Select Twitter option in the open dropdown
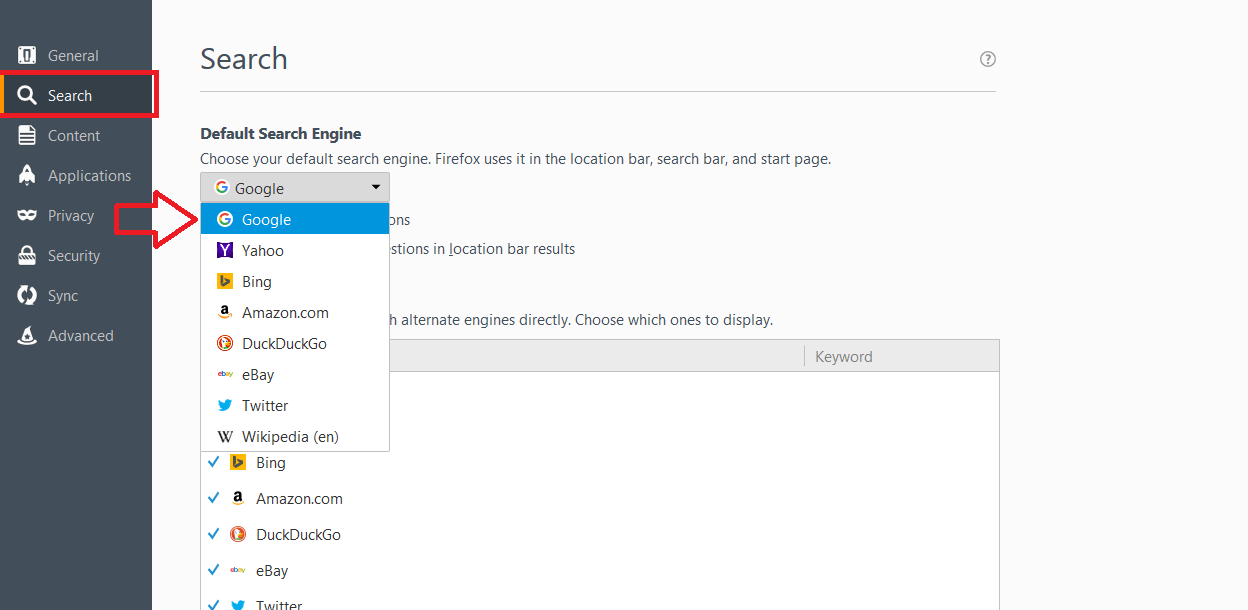 [x=265, y=406]
